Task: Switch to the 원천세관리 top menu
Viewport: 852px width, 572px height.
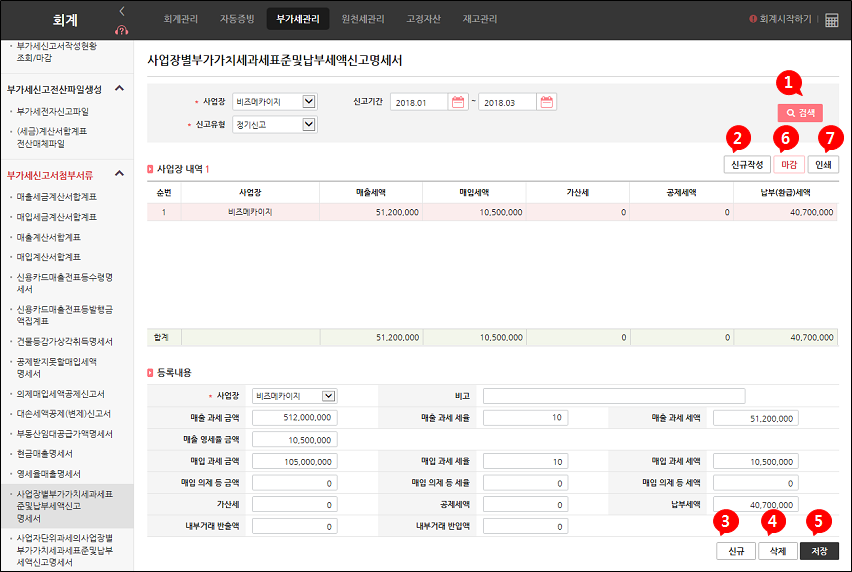Action: (363, 19)
